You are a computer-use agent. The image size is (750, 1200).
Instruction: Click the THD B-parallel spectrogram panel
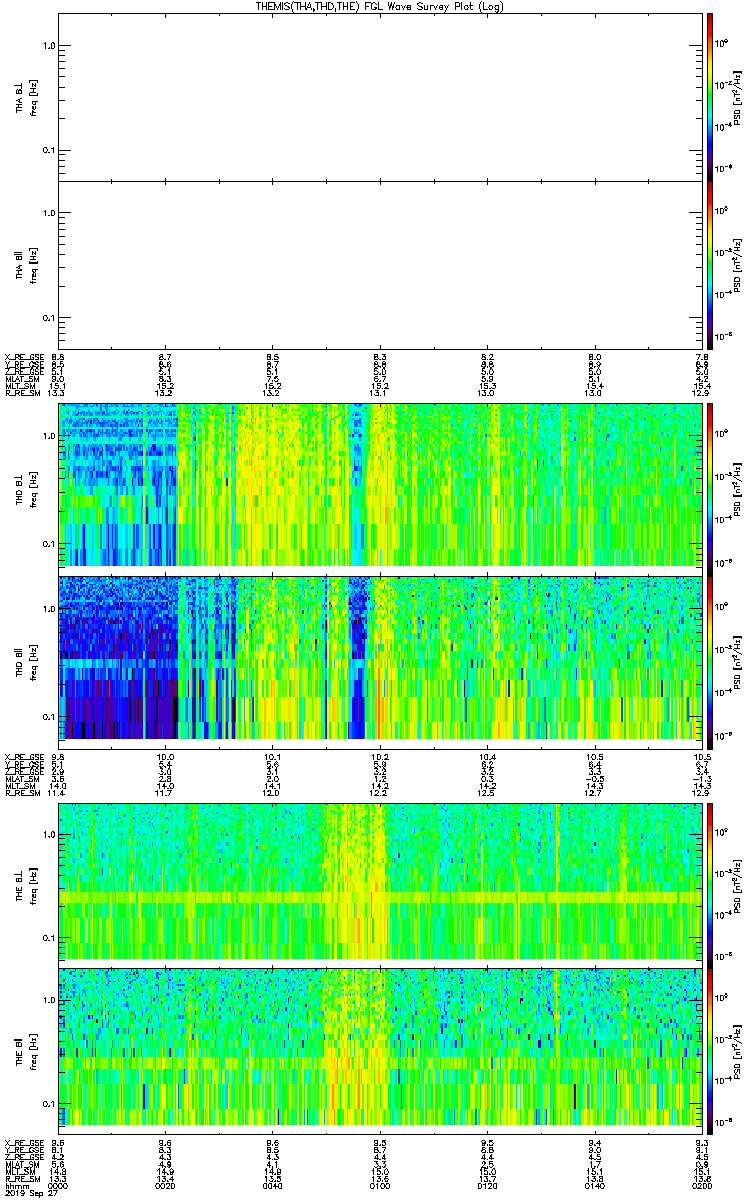(380, 657)
